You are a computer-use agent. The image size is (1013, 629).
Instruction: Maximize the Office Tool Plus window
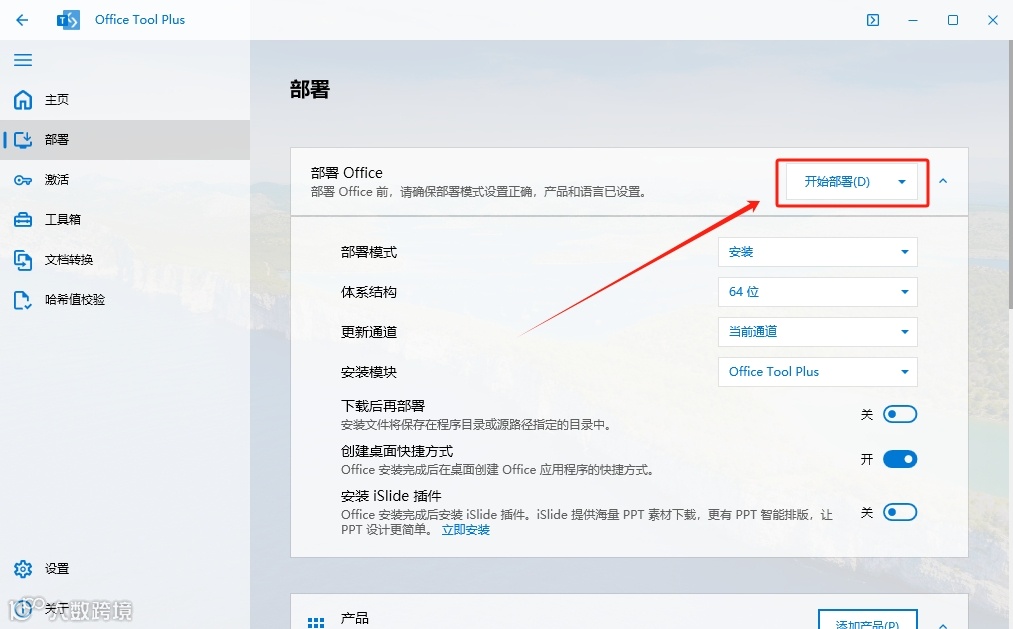(x=953, y=20)
